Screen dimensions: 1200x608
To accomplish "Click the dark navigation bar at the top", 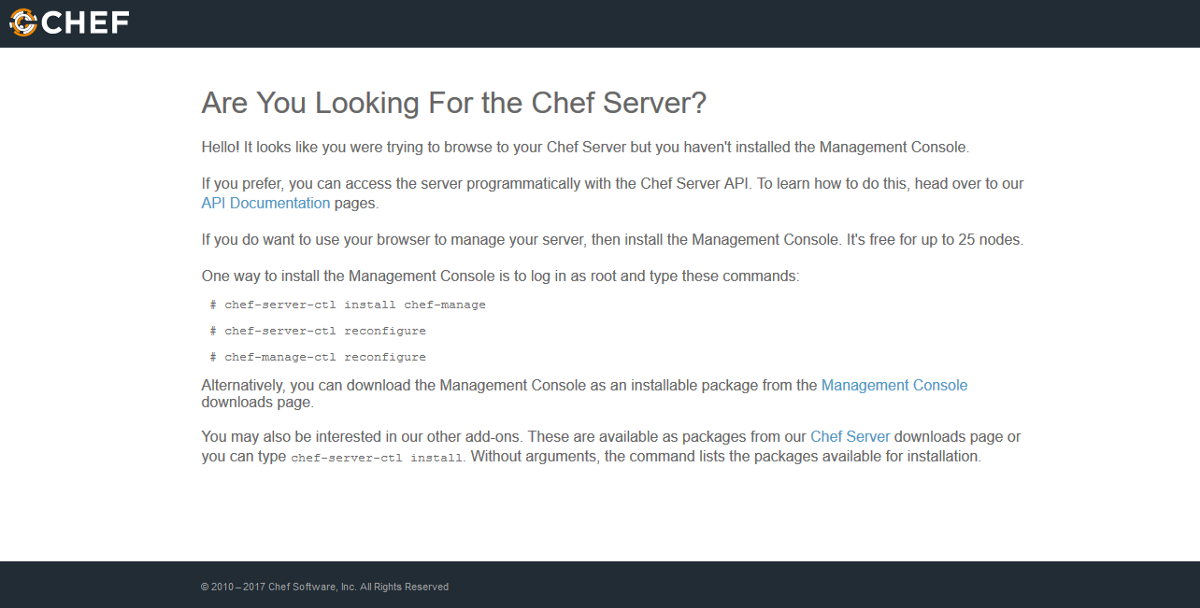I will [x=600, y=22].
